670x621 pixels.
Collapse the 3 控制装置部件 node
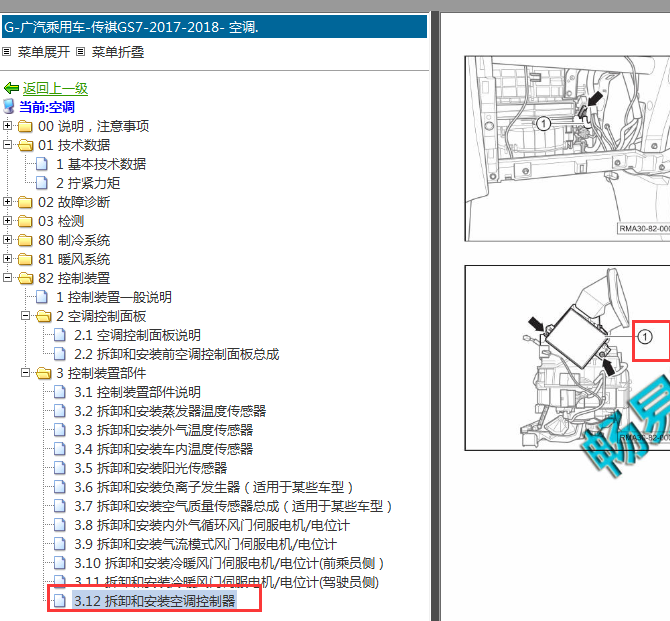point(26,373)
